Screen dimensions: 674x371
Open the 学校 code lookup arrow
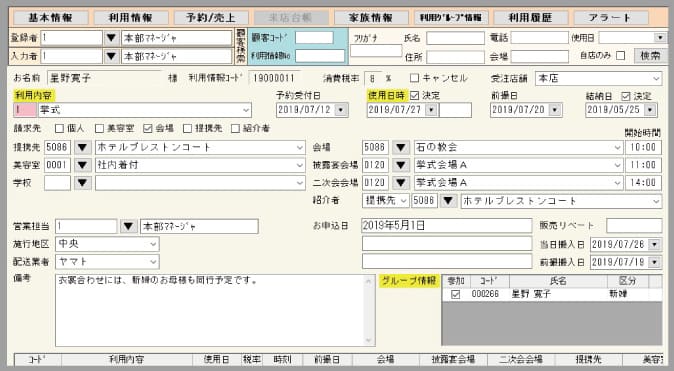coord(83,183)
